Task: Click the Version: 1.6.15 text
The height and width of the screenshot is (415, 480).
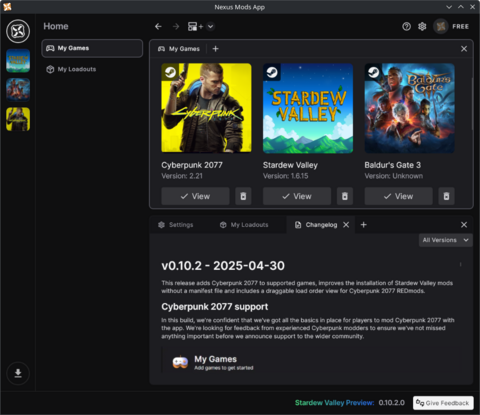Action: pos(286,176)
